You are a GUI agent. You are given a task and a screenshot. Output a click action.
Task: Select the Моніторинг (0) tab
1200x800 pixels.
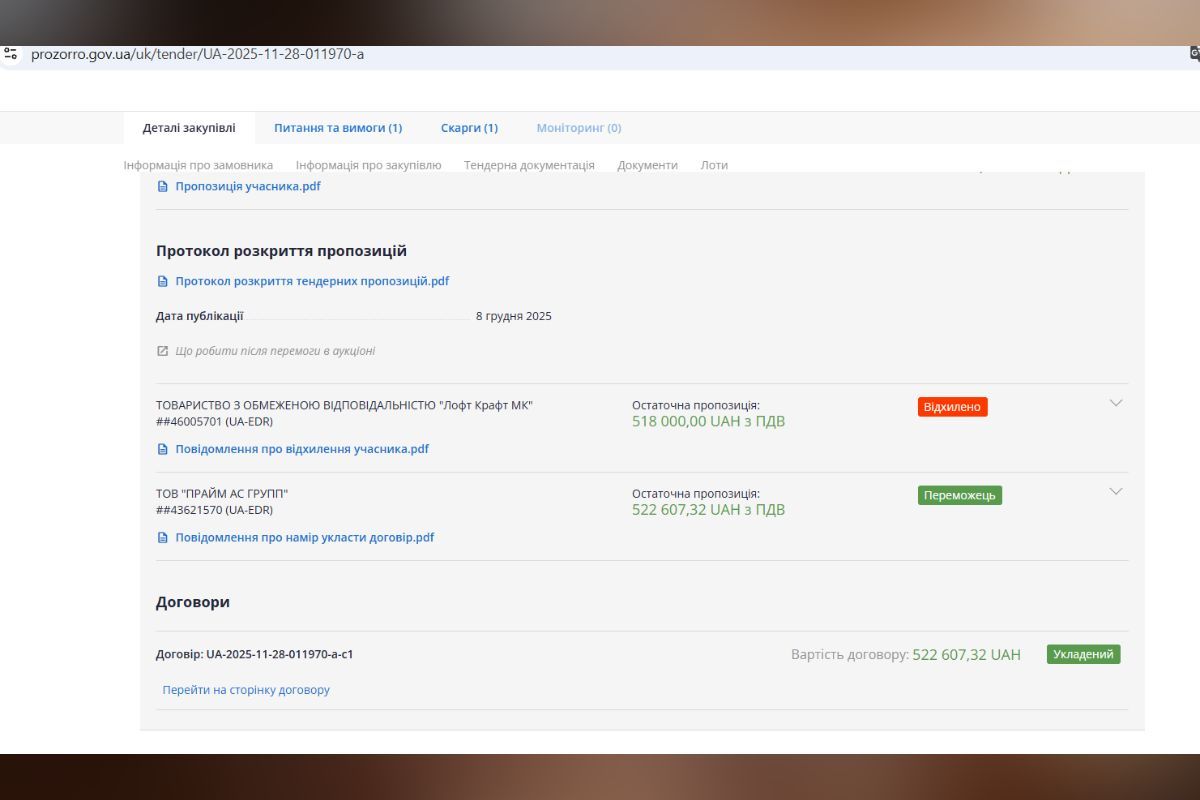coord(578,128)
